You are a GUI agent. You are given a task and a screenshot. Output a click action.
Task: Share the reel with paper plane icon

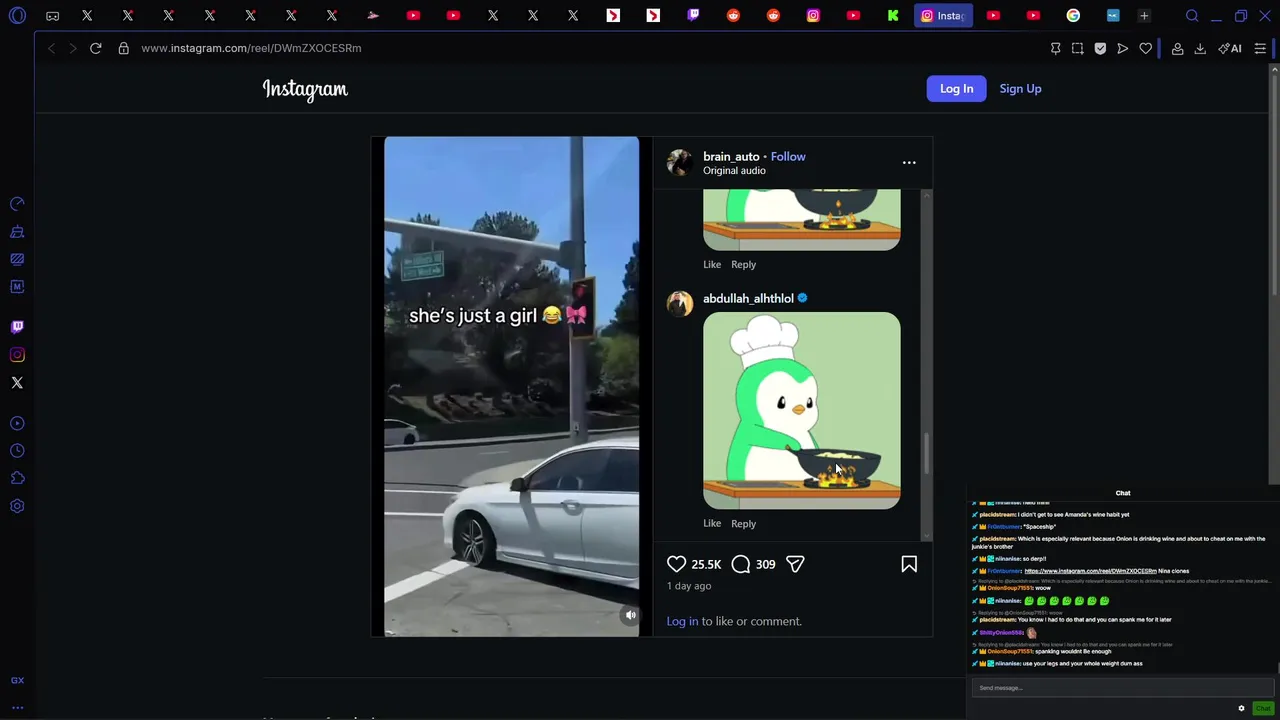point(795,564)
